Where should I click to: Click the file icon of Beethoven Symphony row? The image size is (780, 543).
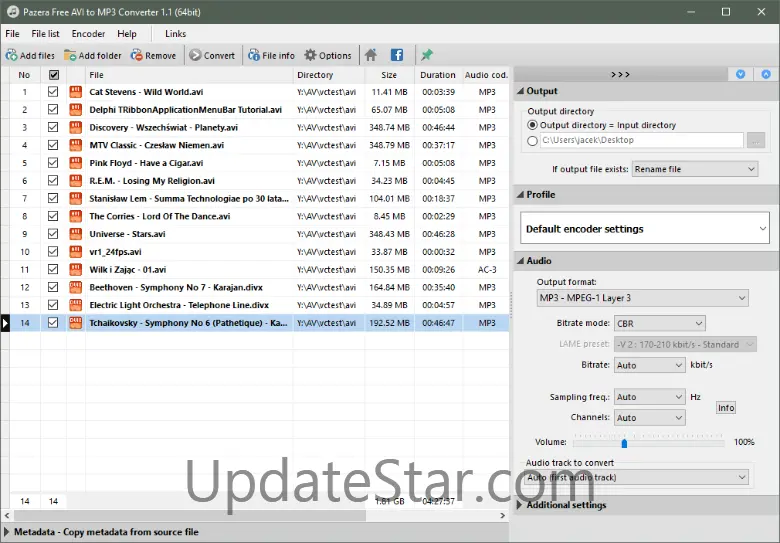[x=76, y=287]
